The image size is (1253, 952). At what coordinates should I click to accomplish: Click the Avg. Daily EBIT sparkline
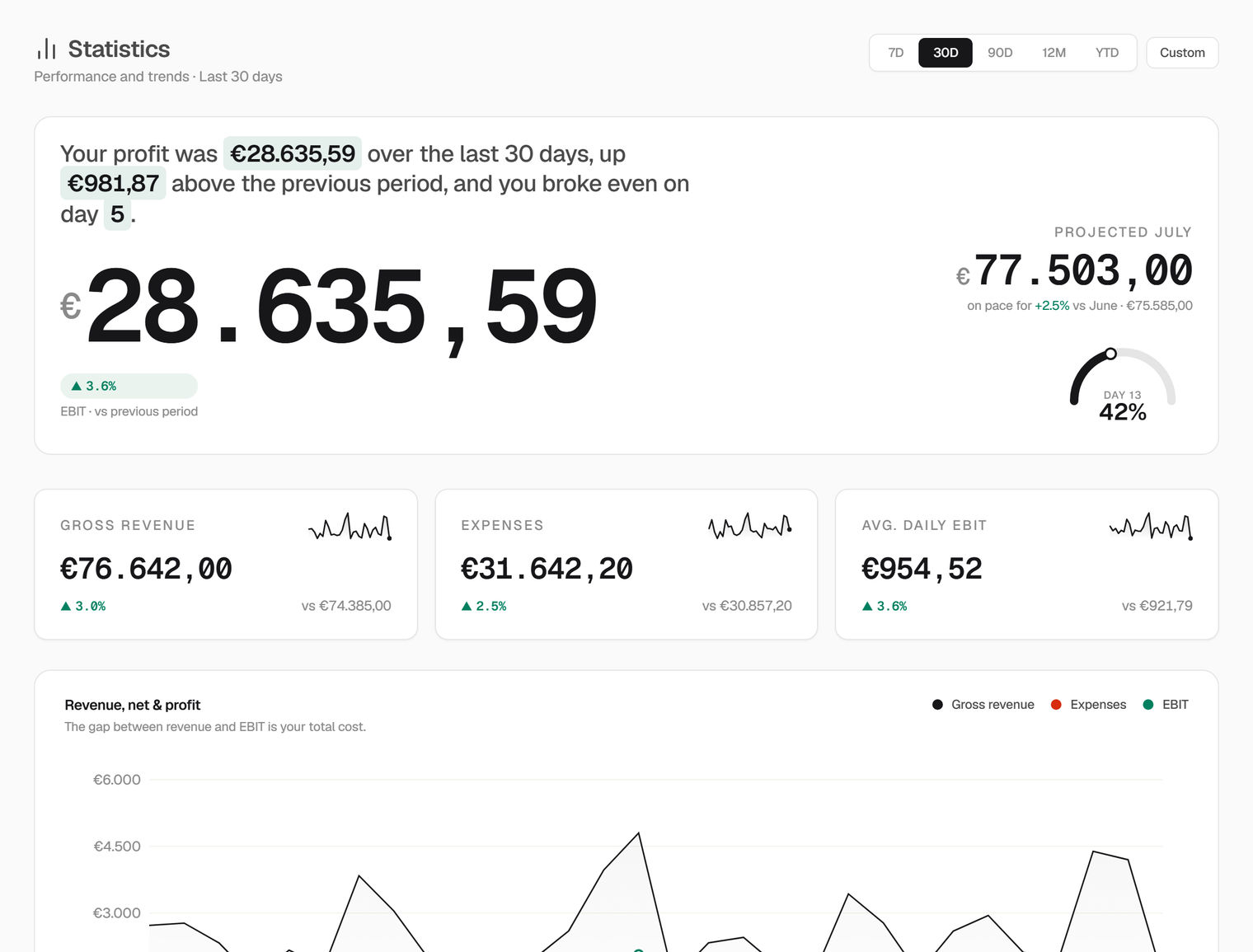tap(1151, 526)
